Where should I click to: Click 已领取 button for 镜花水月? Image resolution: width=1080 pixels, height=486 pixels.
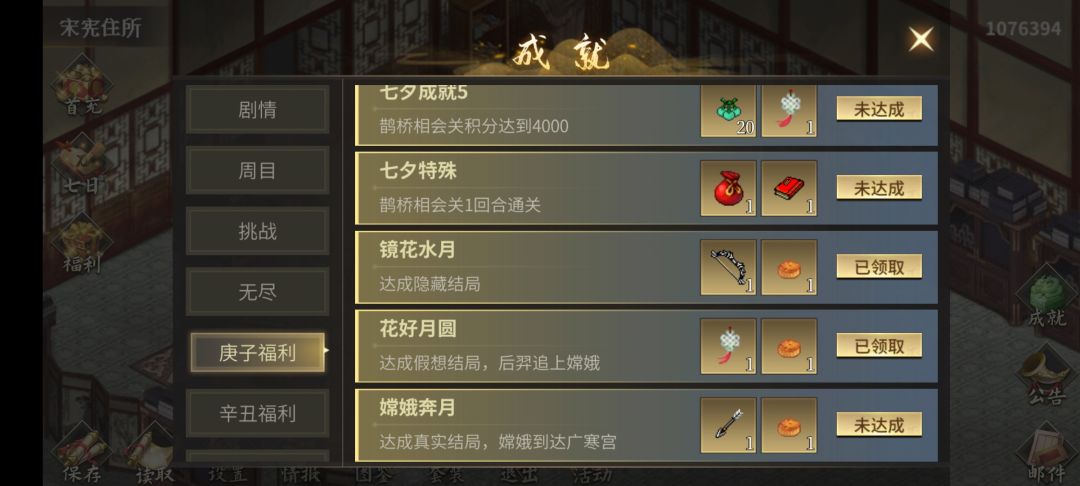click(879, 267)
